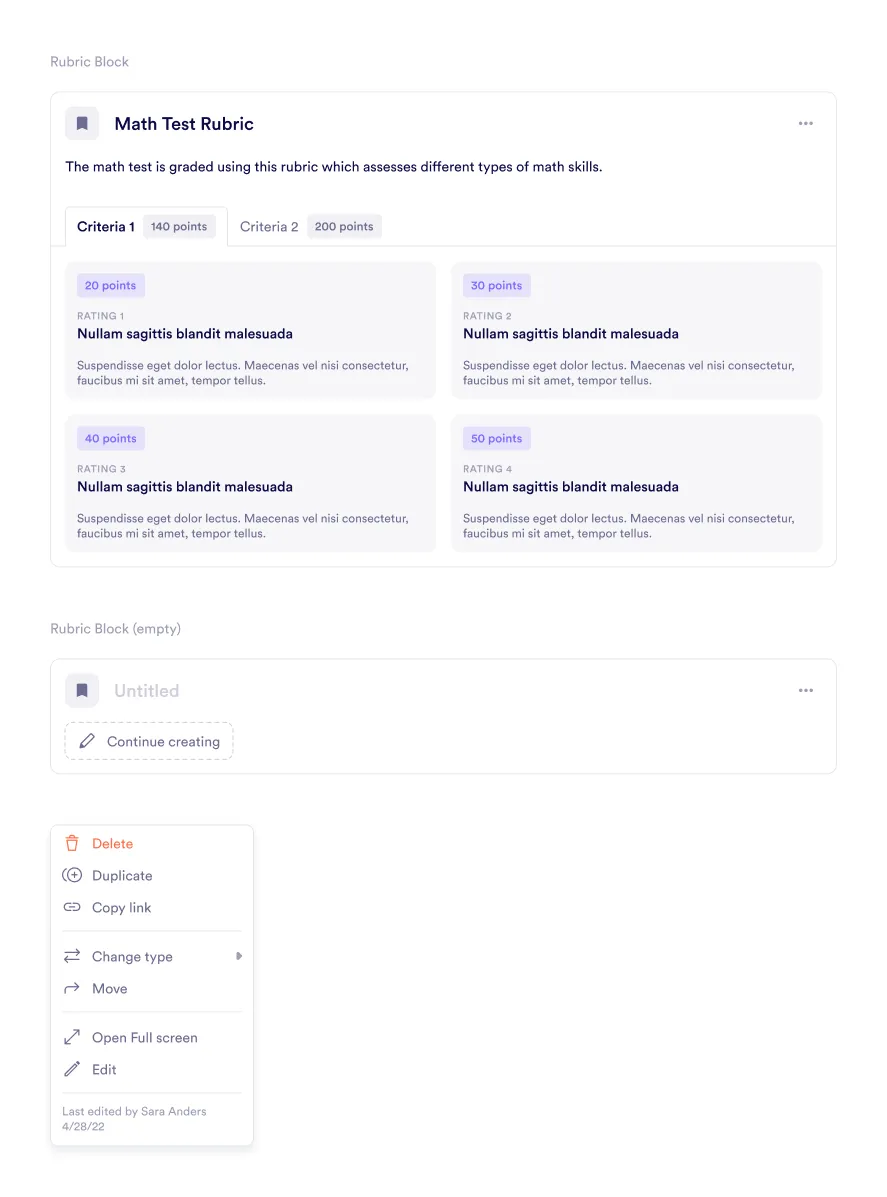Select the Criteria 1 tab
This screenshot has height=1197, width=887.
pyautogui.click(x=145, y=227)
